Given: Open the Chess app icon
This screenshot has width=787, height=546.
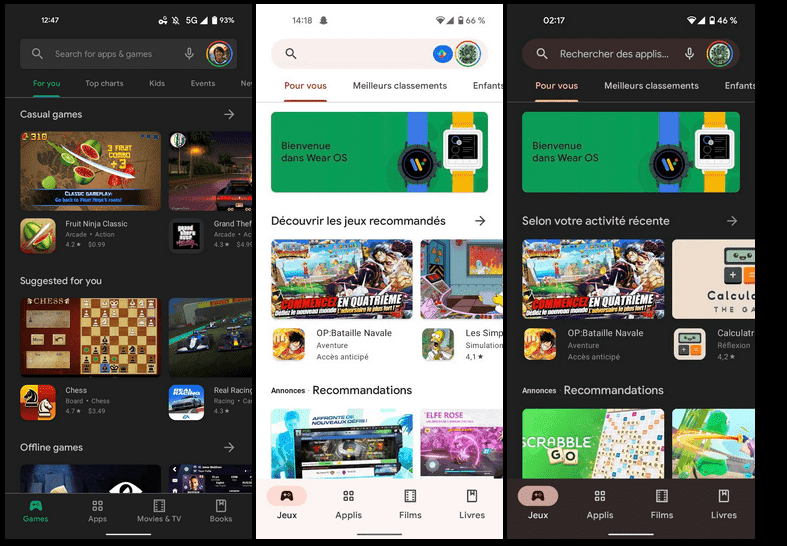Looking at the screenshot, I should tap(38, 402).
